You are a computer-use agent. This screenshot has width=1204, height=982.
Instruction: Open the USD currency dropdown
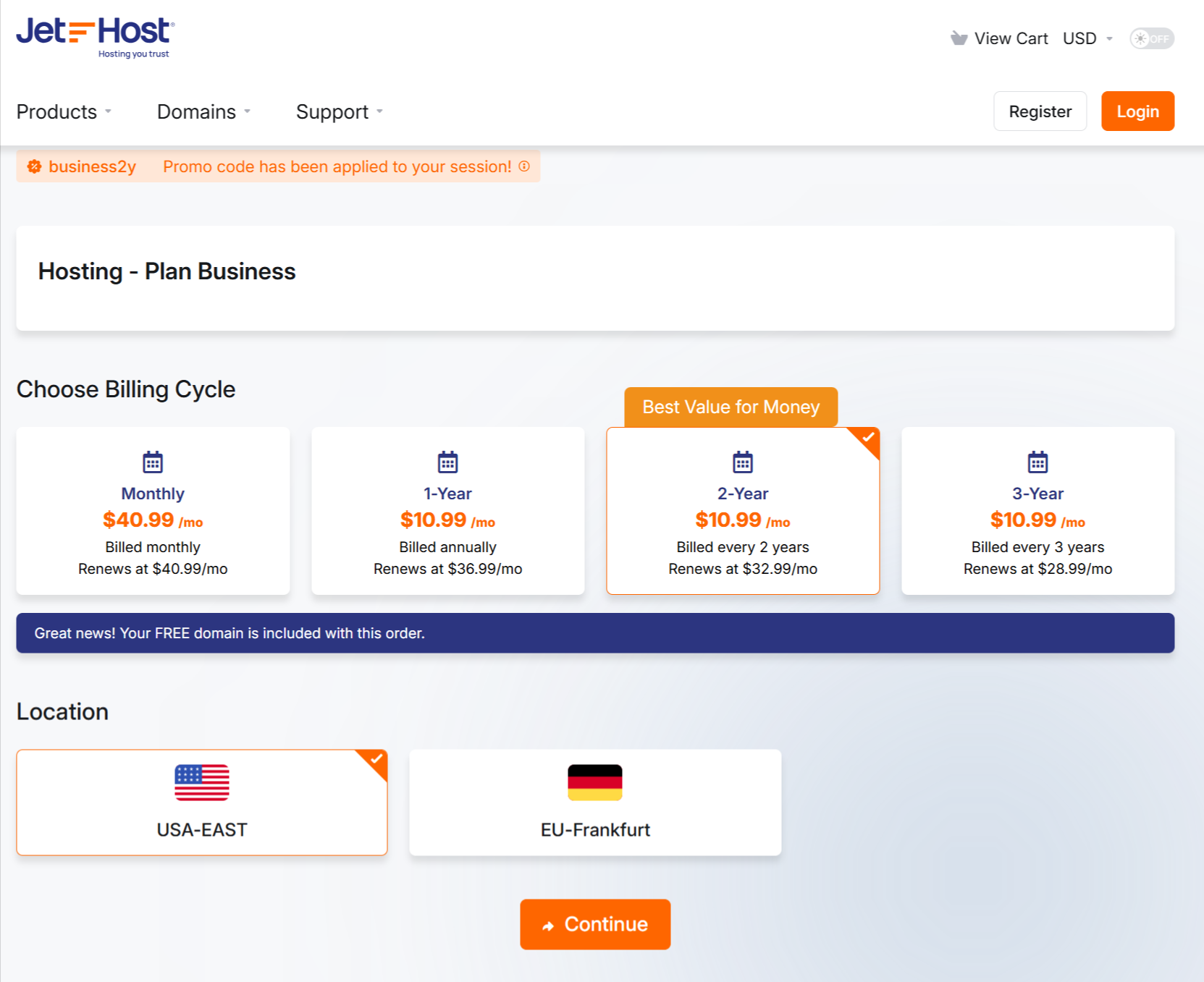click(x=1087, y=38)
